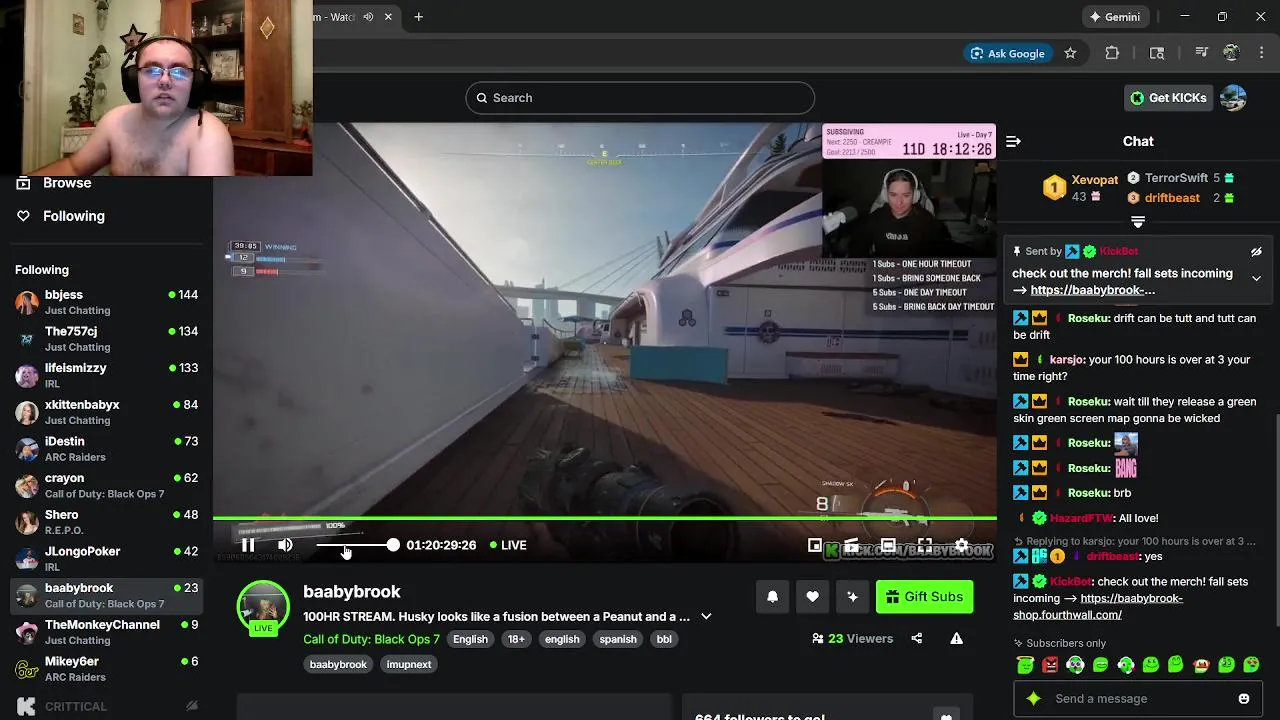Open emoji picker in chat input
Screen dimensions: 1280x720
coord(1244,699)
